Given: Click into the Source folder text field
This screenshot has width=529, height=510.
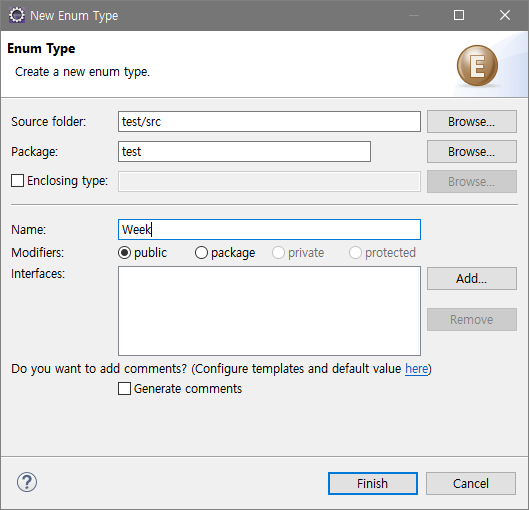Looking at the screenshot, I should (269, 121).
